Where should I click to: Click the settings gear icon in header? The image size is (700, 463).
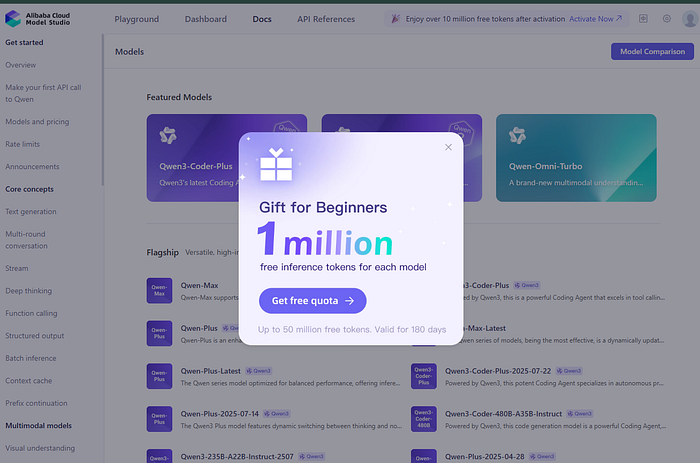667,19
